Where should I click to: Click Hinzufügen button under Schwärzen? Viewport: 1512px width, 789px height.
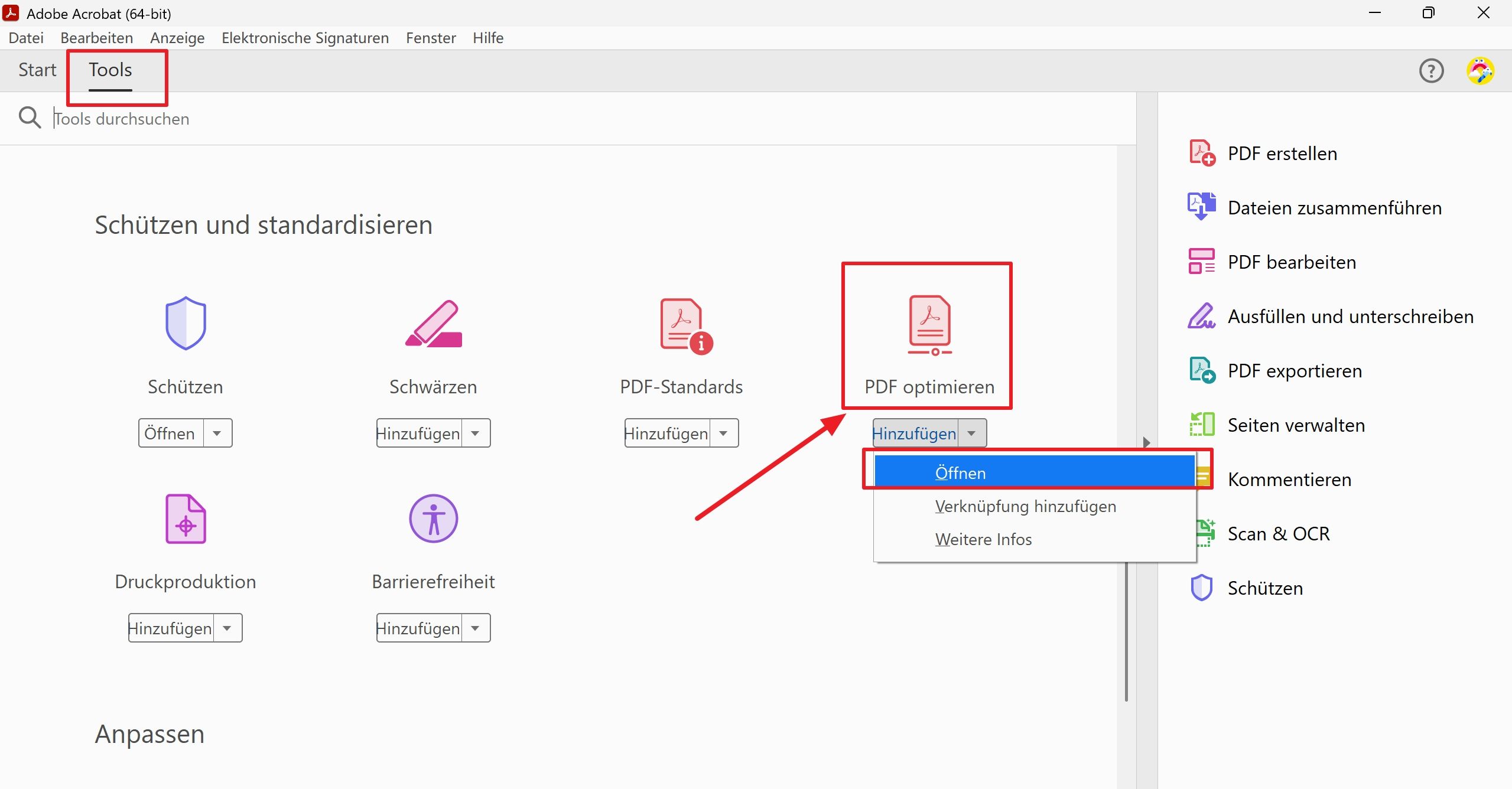click(x=419, y=433)
